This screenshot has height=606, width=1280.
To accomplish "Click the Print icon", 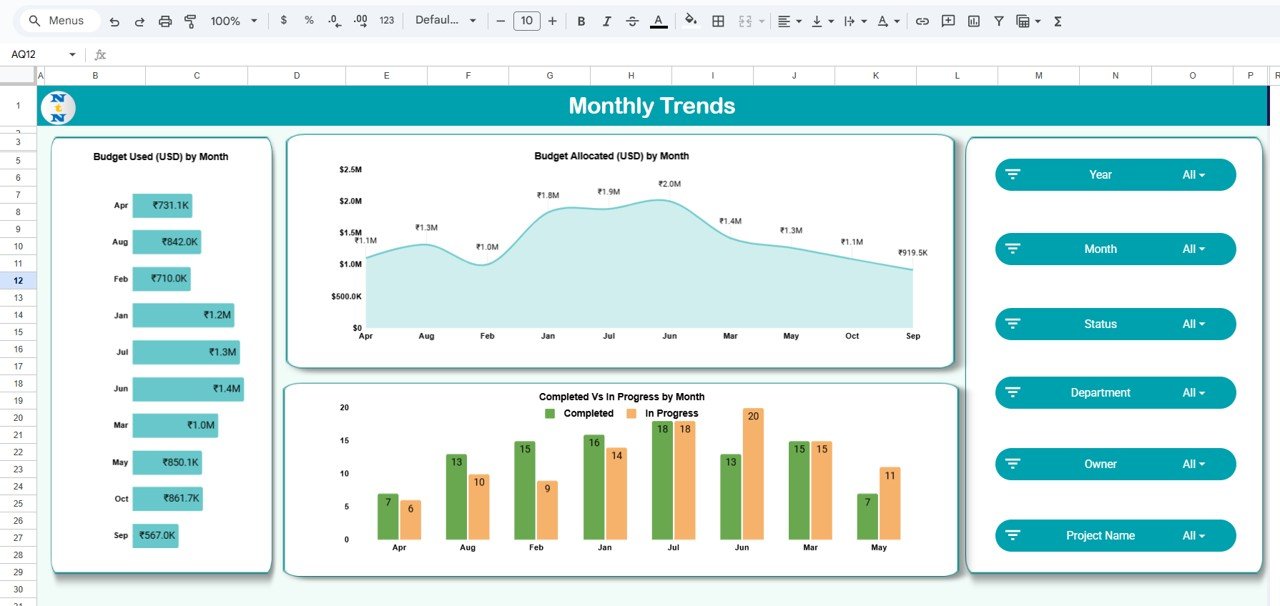I will [165, 21].
